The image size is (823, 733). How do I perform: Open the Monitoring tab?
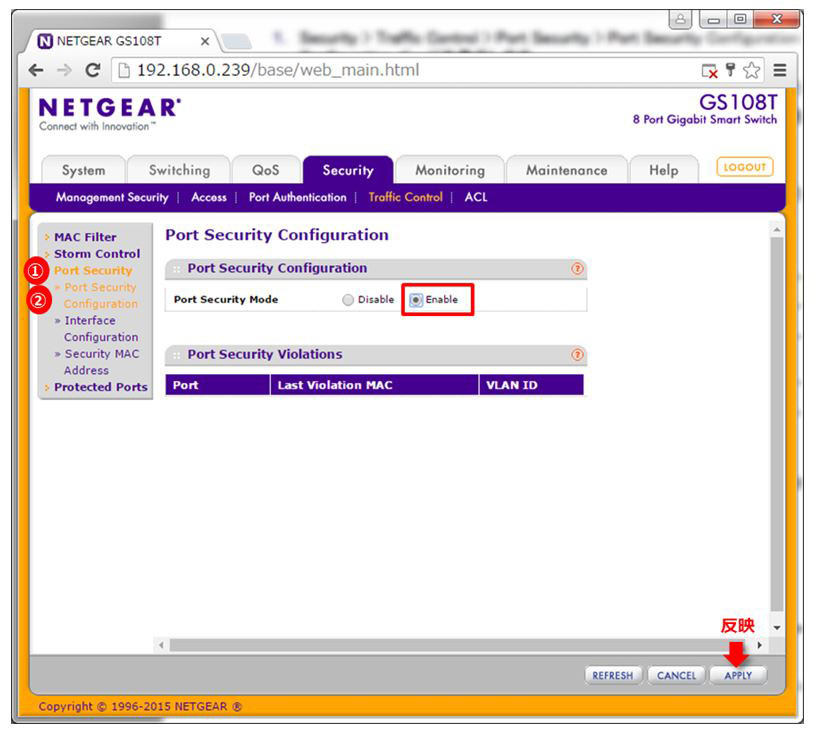pyautogui.click(x=450, y=170)
